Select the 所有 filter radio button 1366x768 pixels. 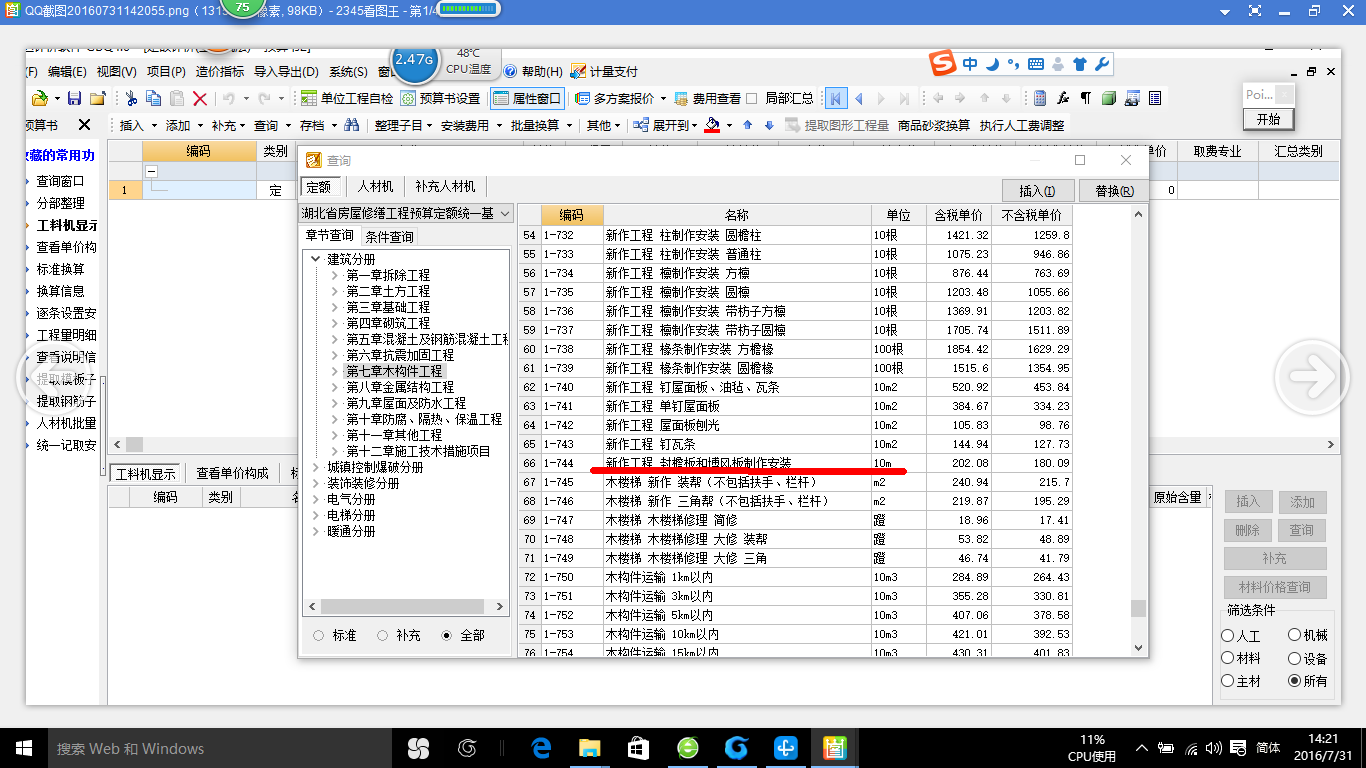coord(1294,681)
